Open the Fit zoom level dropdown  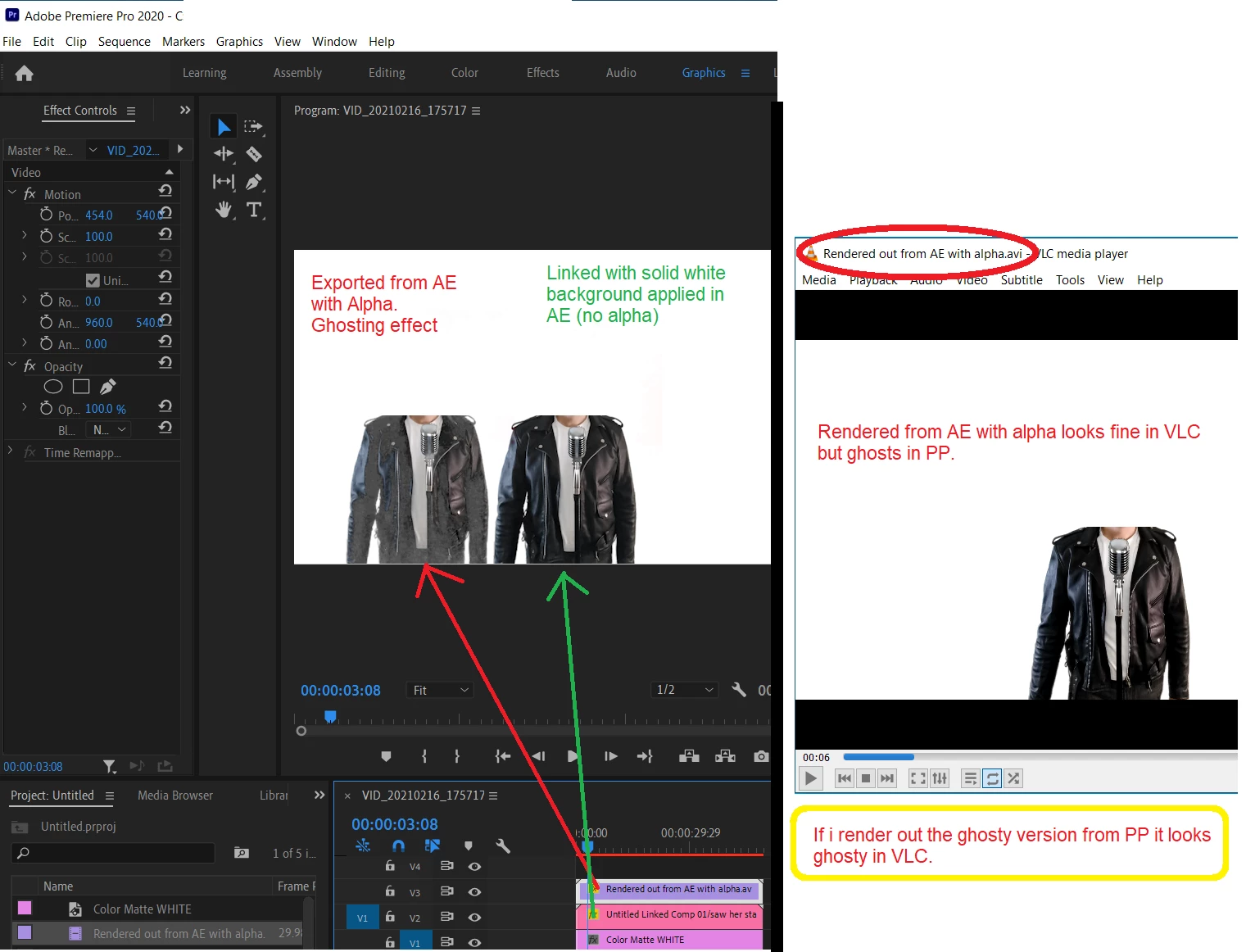[x=441, y=690]
